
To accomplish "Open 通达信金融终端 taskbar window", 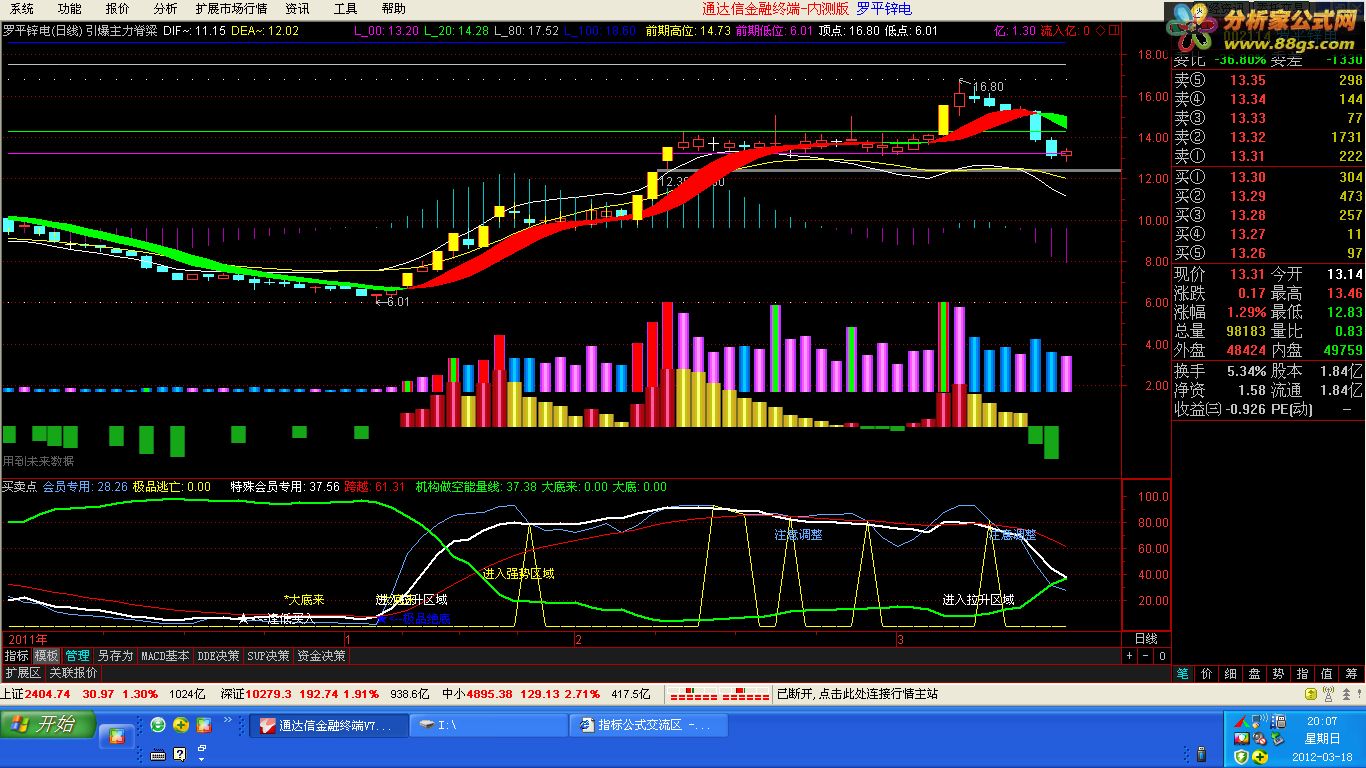I will click(x=328, y=725).
